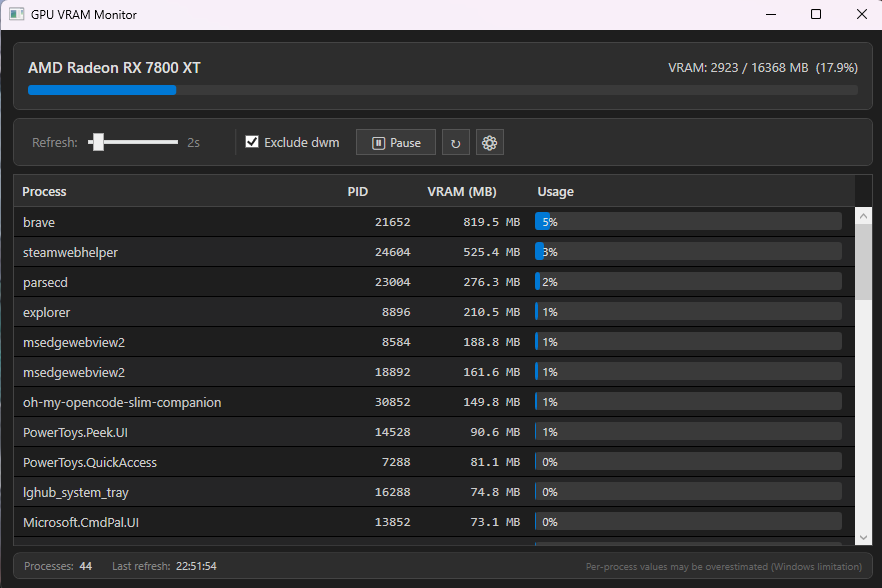Sort by the Usage column header
Image resolution: width=882 pixels, height=588 pixels.
tap(555, 192)
